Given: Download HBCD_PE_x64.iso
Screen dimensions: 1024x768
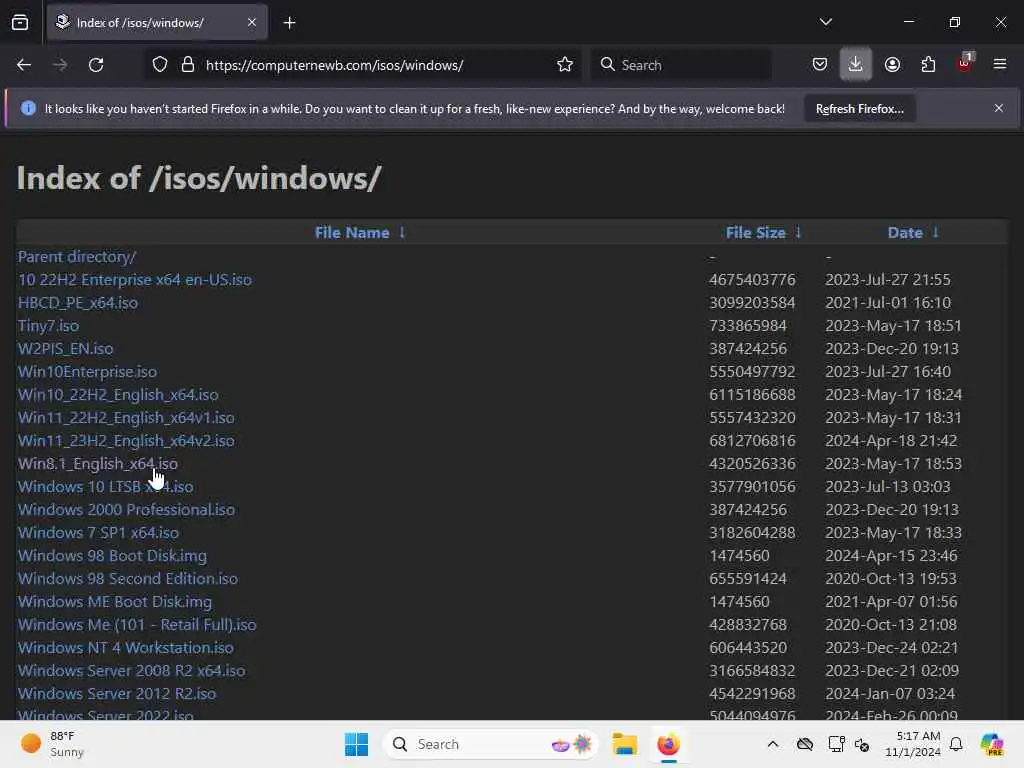Looking at the screenshot, I should click(x=78, y=302).
